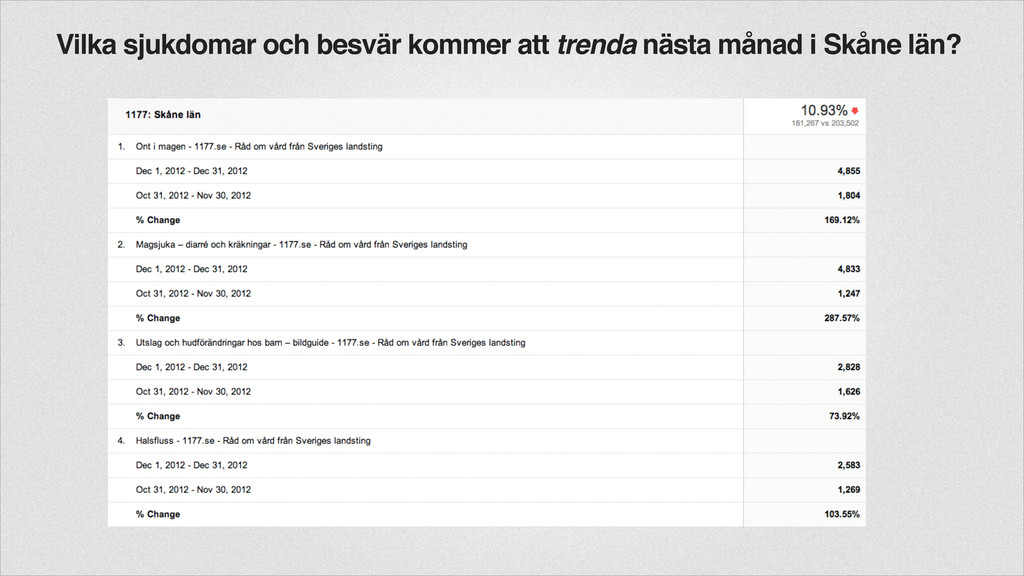
Task: Click the 4,855 December visits value
Action: pos(849,171)
